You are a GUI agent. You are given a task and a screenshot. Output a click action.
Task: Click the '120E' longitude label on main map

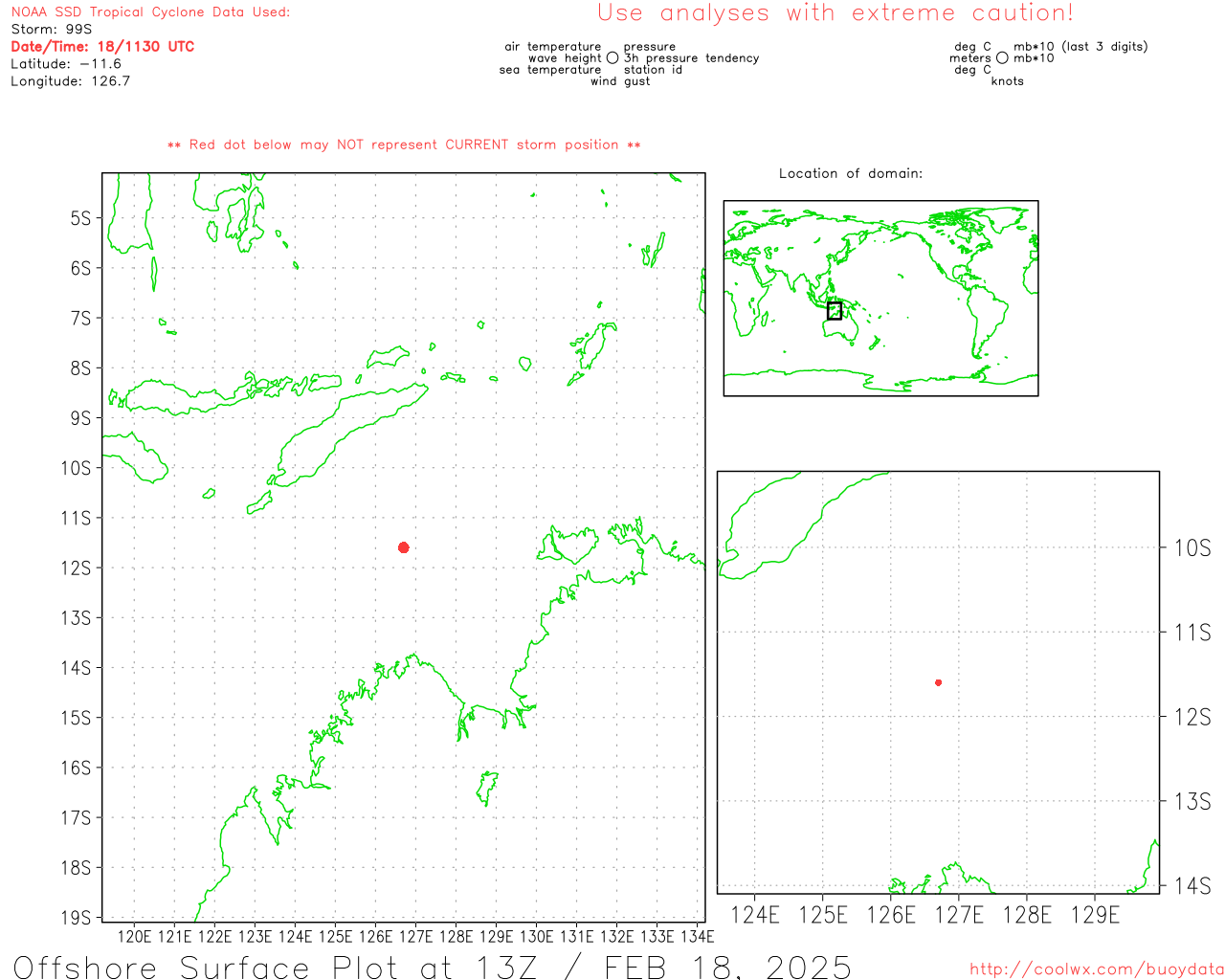point(134,936)
